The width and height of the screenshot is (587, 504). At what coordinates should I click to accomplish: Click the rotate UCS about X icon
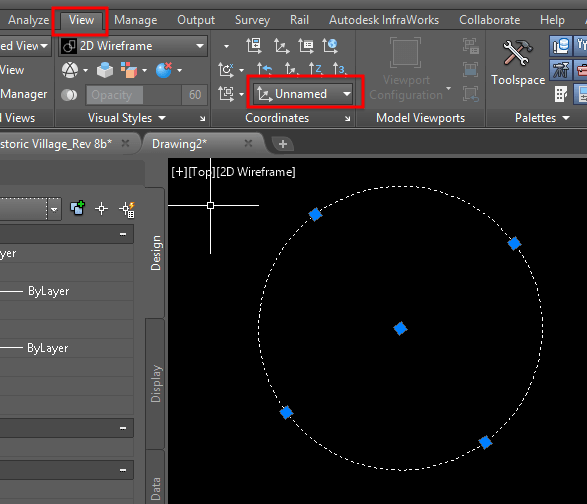click(226, 70)
